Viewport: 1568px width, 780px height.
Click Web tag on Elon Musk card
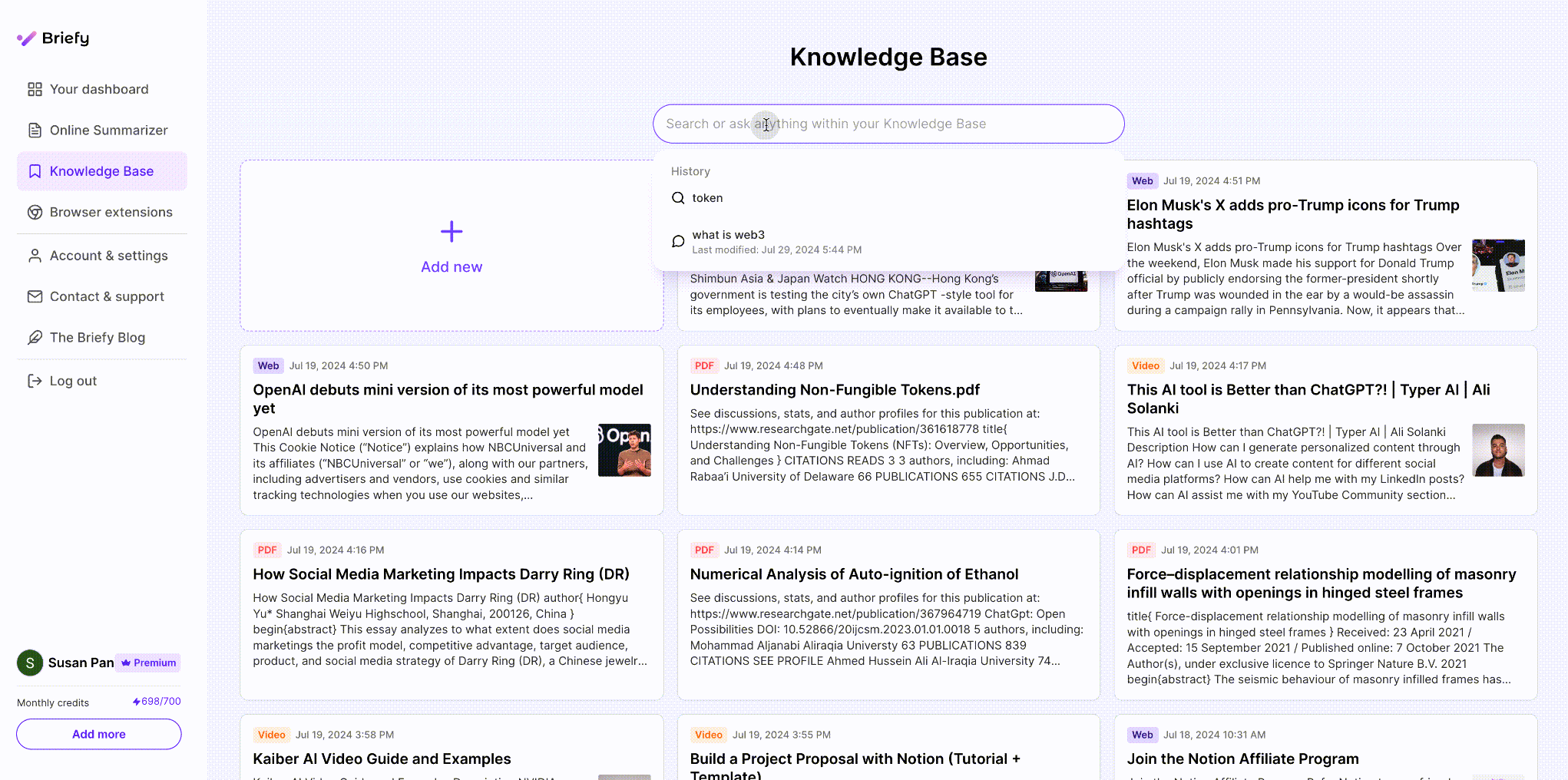pos(1142,181)
